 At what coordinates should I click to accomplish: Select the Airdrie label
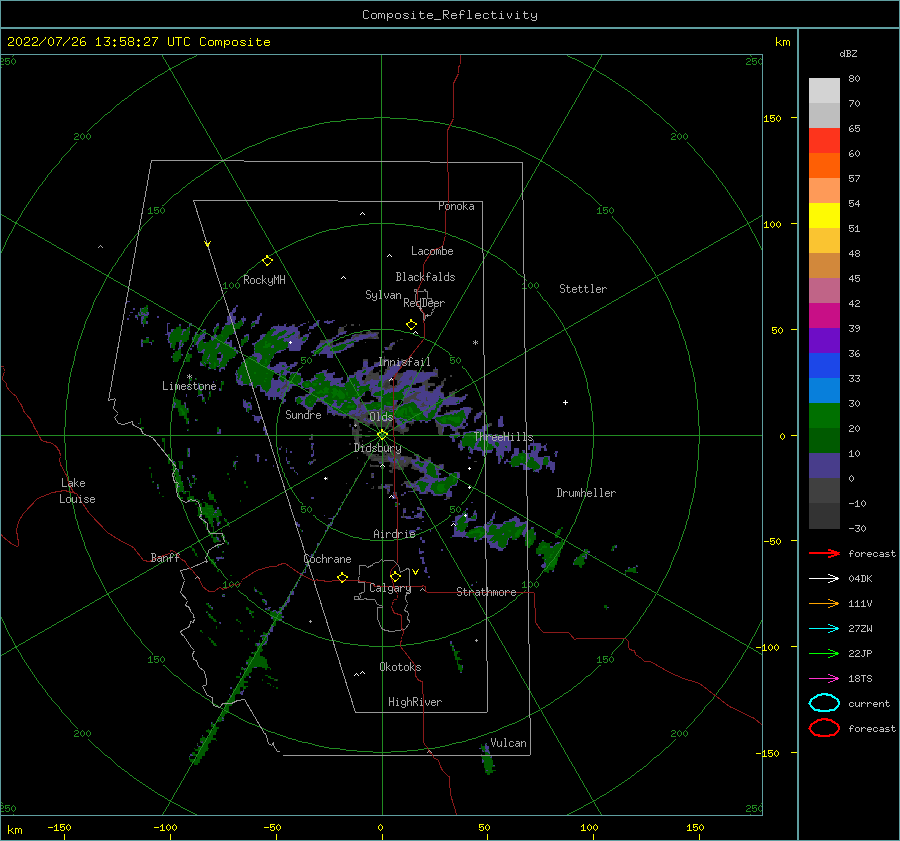click(394, 534)
